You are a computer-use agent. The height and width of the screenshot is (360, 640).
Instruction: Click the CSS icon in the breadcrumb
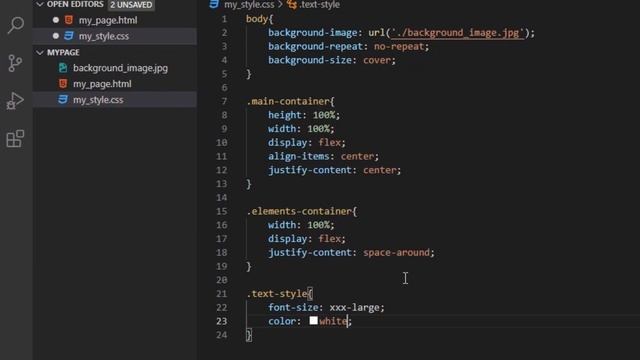pos(214,4)
